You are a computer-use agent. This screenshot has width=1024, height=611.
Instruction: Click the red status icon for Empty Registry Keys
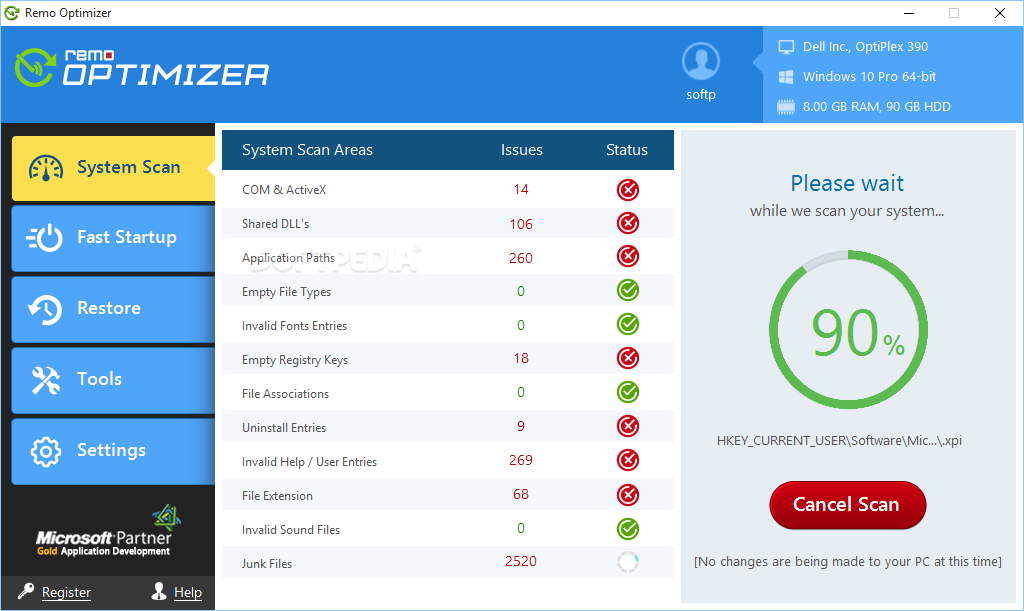point(628,358)
